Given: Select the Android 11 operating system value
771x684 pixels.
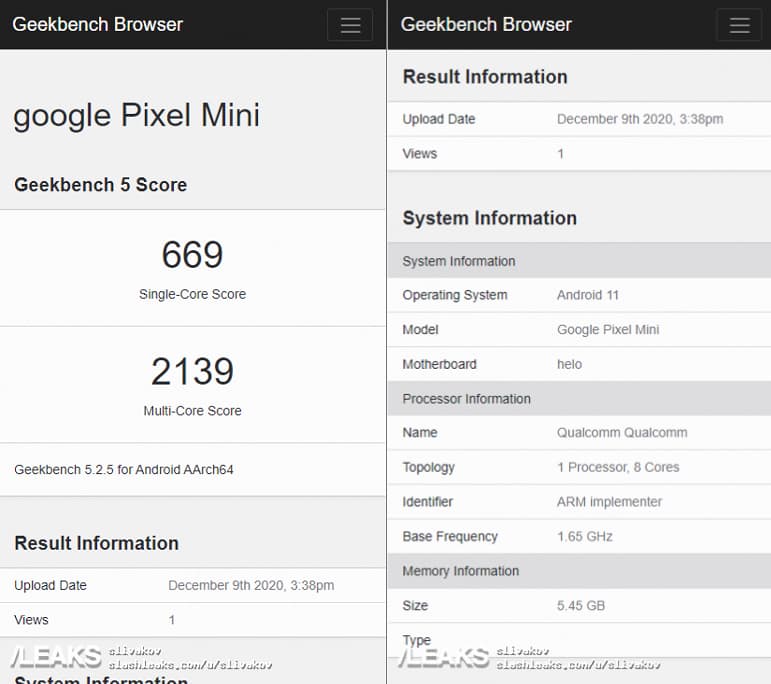Looking at the screenshot, I should point(588,295).
